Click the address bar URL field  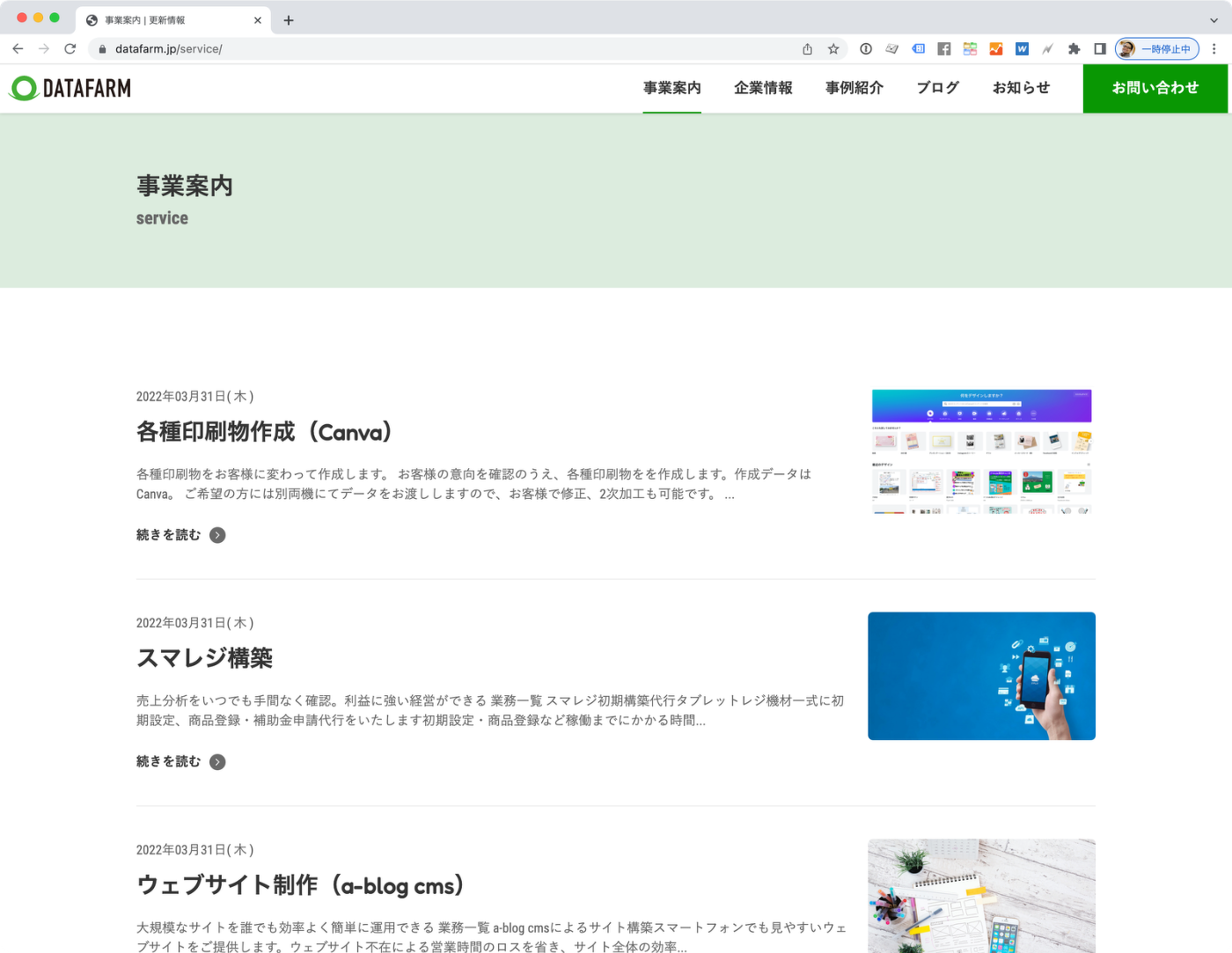click(x=440, y=49)
